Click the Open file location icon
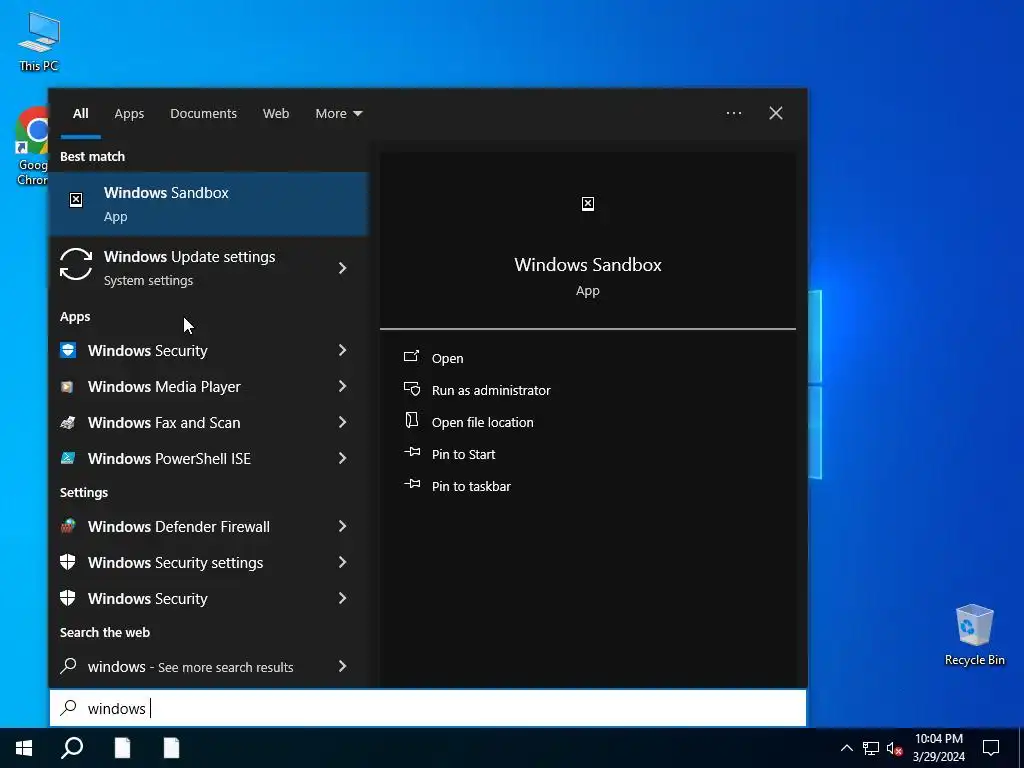1024x768 pixels. click(x=411, y=421)
